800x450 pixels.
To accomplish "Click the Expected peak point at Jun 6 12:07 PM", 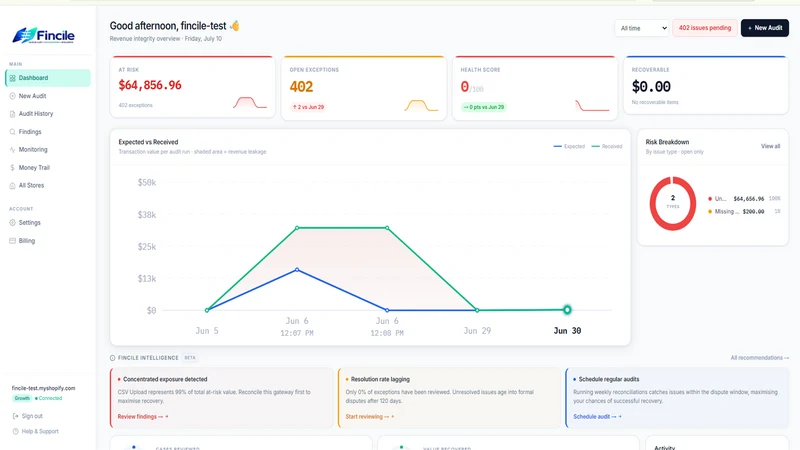I will click(x=297, y=269).
